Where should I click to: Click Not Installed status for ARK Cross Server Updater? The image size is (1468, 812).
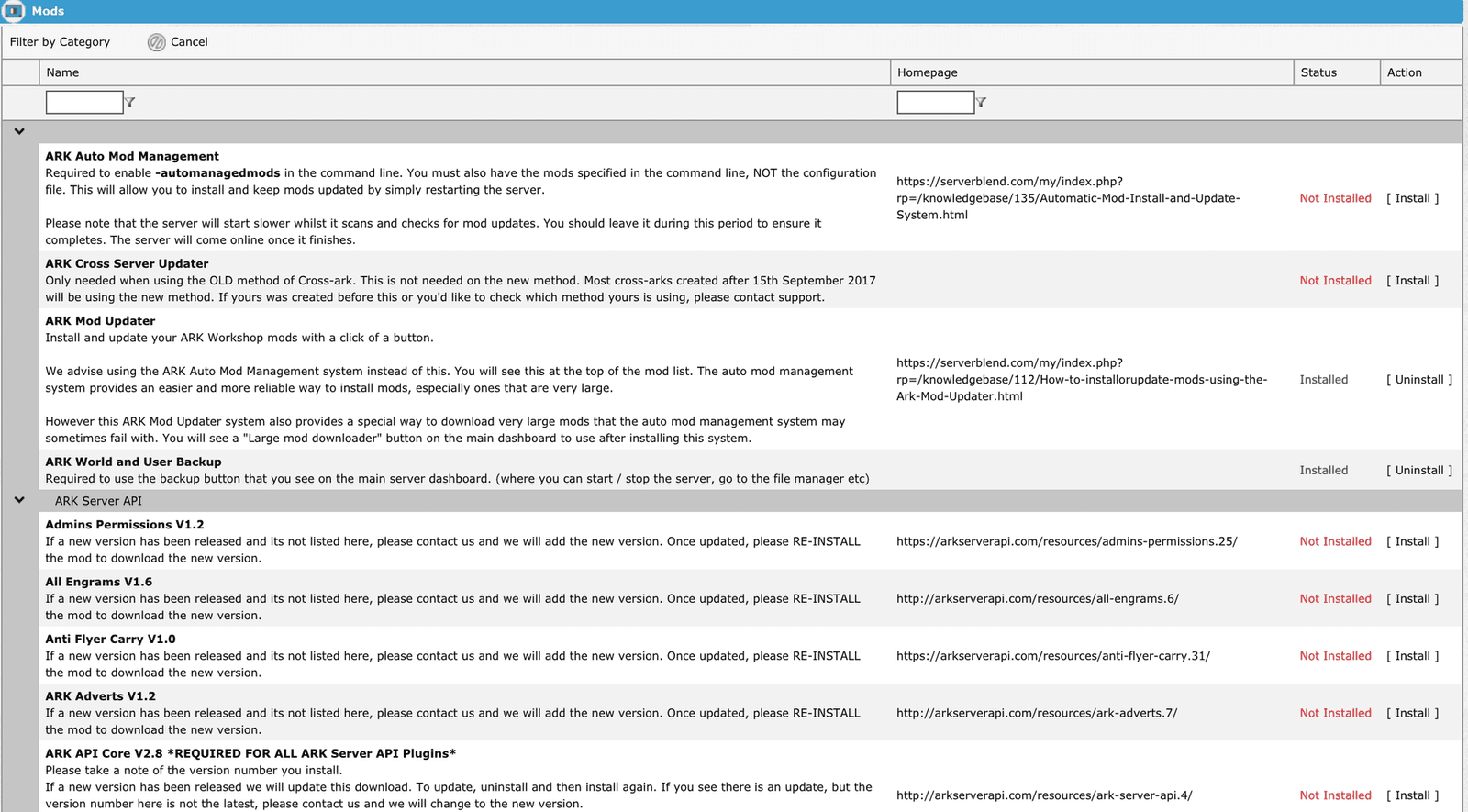point(1335,281)
